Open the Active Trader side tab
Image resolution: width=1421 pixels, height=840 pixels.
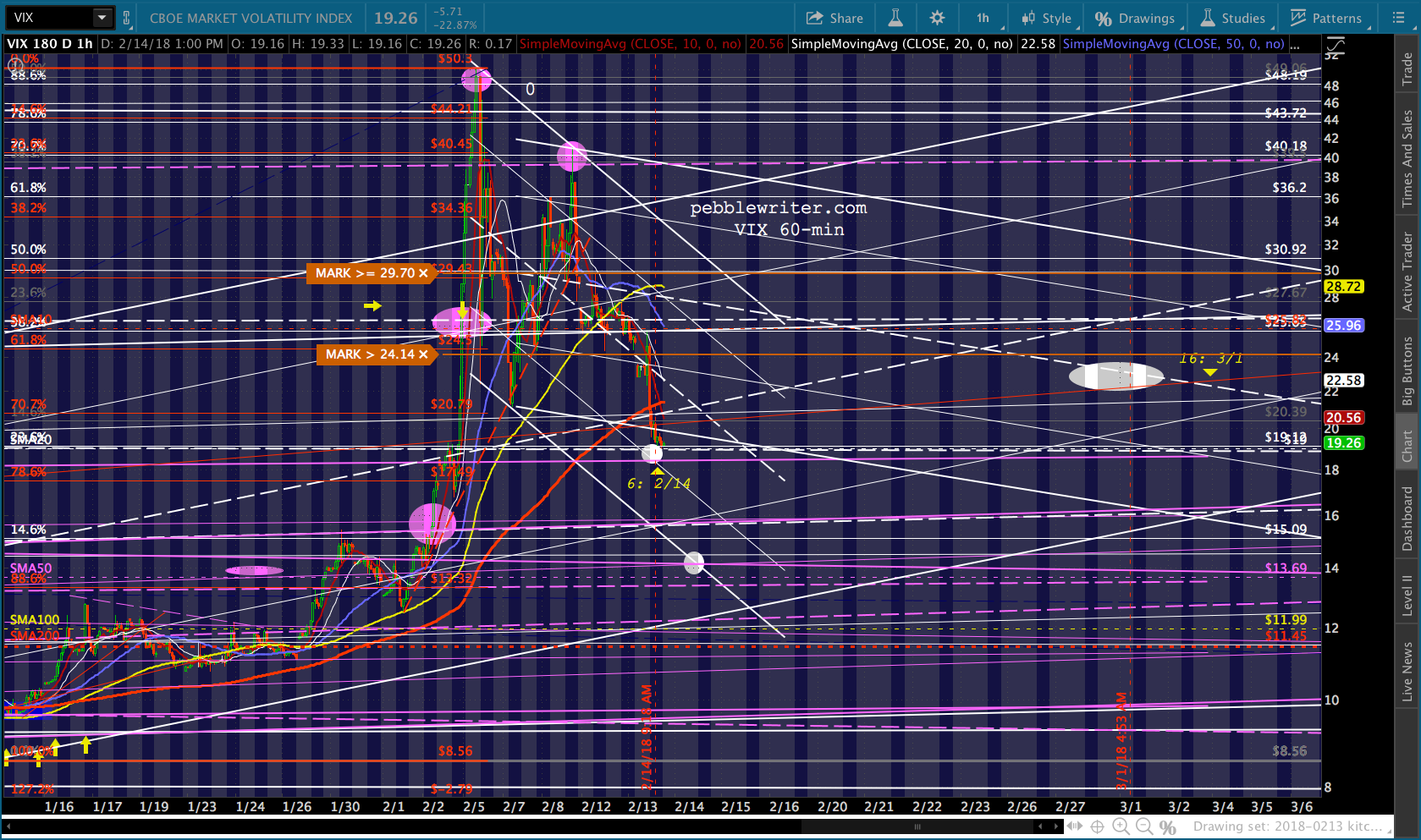point(1407,272)
